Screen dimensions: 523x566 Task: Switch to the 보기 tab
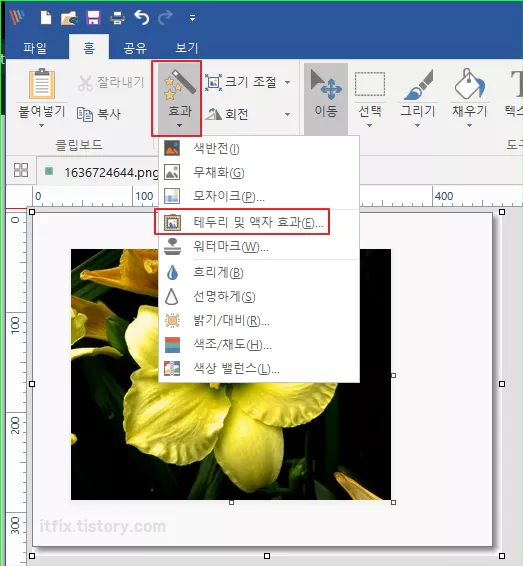tap(187, 48)
